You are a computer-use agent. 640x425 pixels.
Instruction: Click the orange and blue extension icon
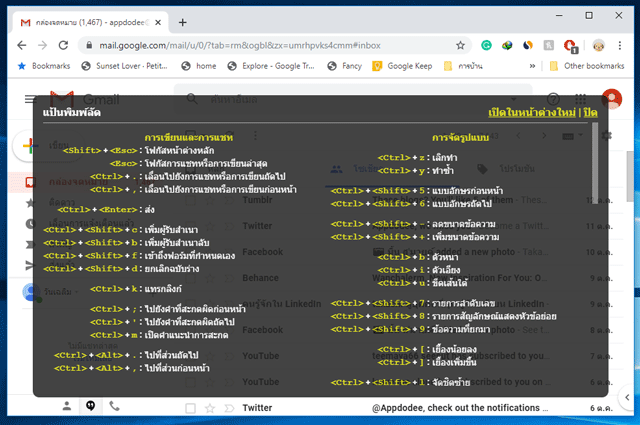point(528,45)
